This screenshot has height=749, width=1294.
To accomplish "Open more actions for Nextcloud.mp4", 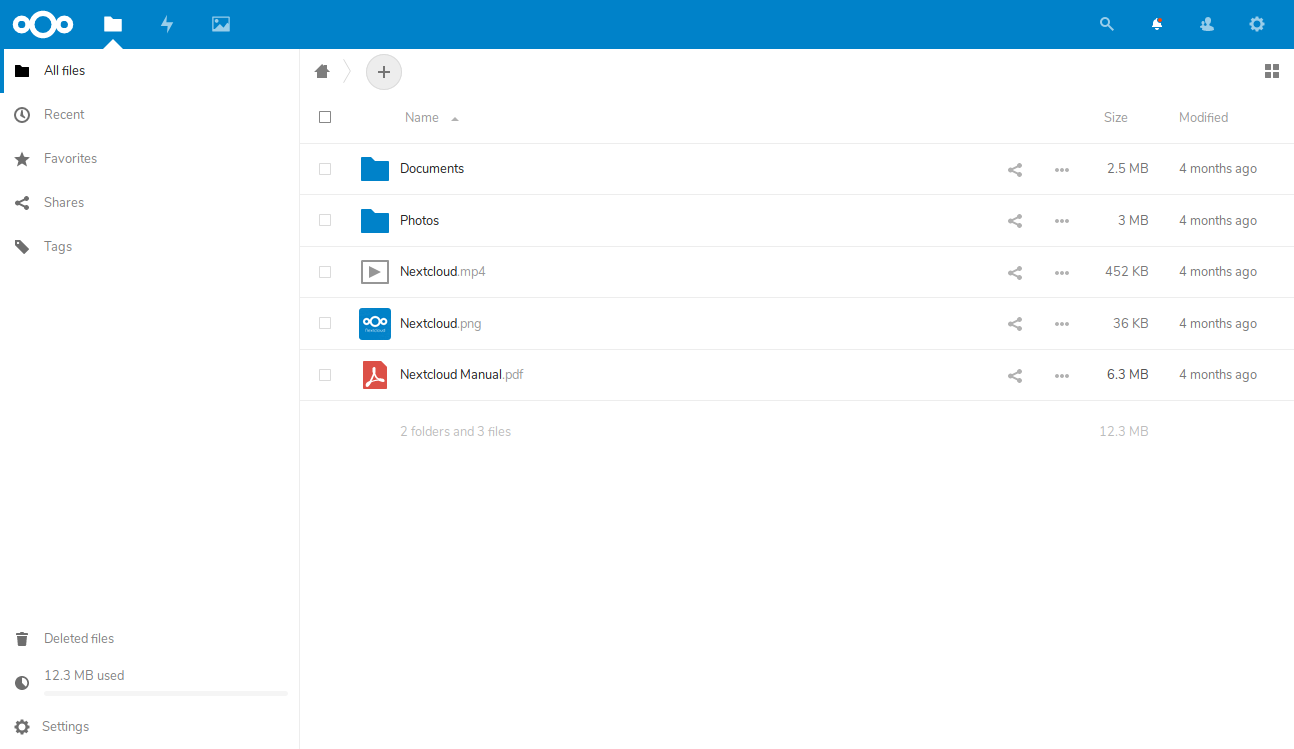I will 1062,273.
